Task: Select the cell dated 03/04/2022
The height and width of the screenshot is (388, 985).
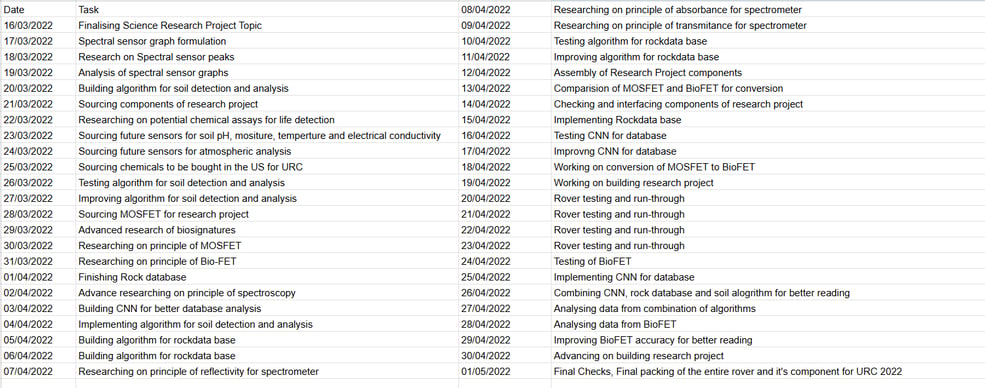Action: (38, 308)
